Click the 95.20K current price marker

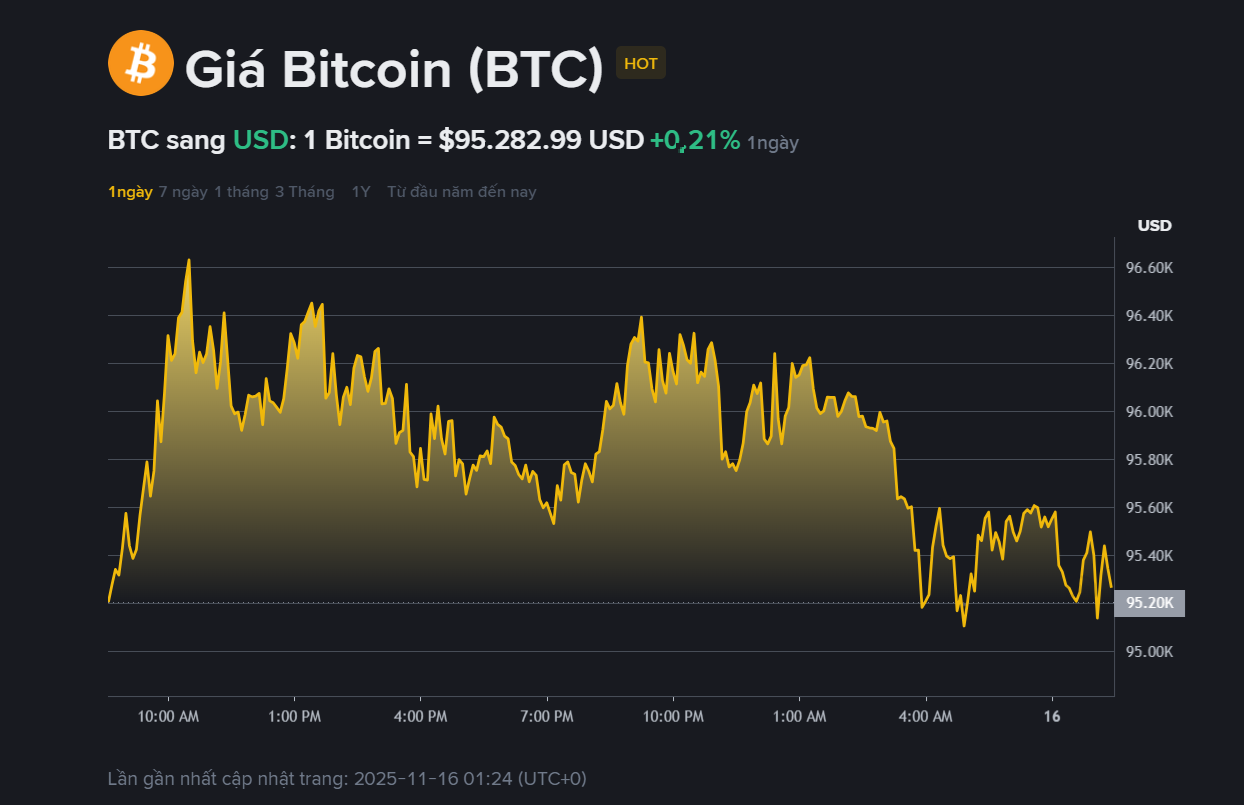point(1150,603)
